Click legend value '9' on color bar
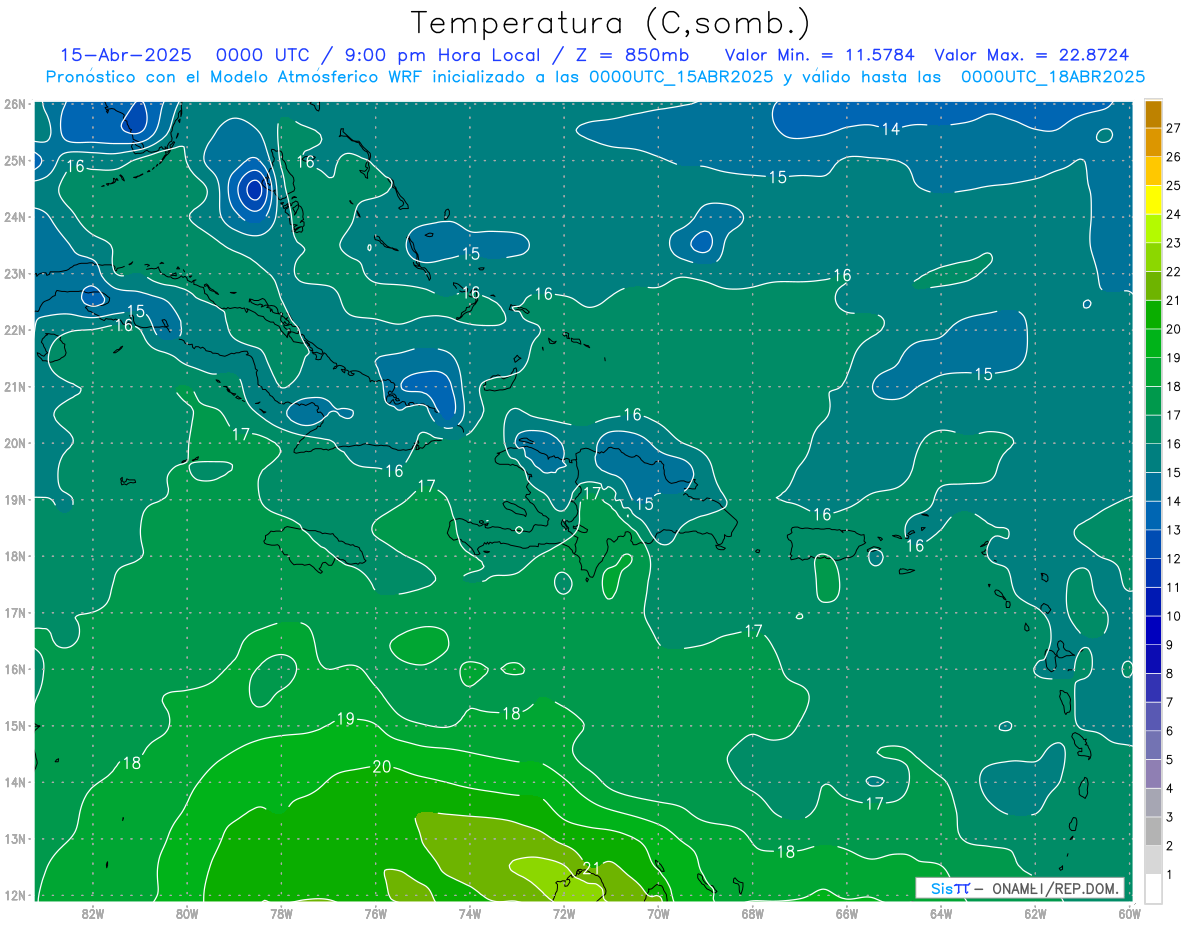This screenshot has height=927, width=1200. pyautogui.click(x=1170, y=645)
